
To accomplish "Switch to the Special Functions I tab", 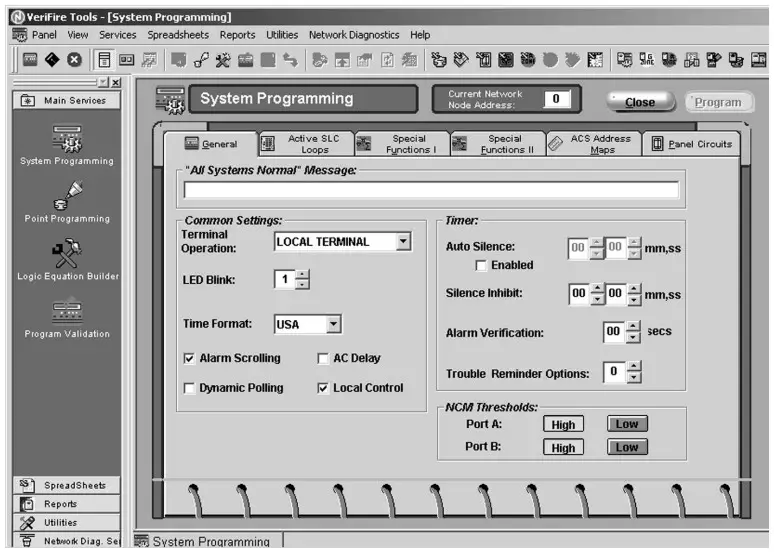I will click(402, 144).
